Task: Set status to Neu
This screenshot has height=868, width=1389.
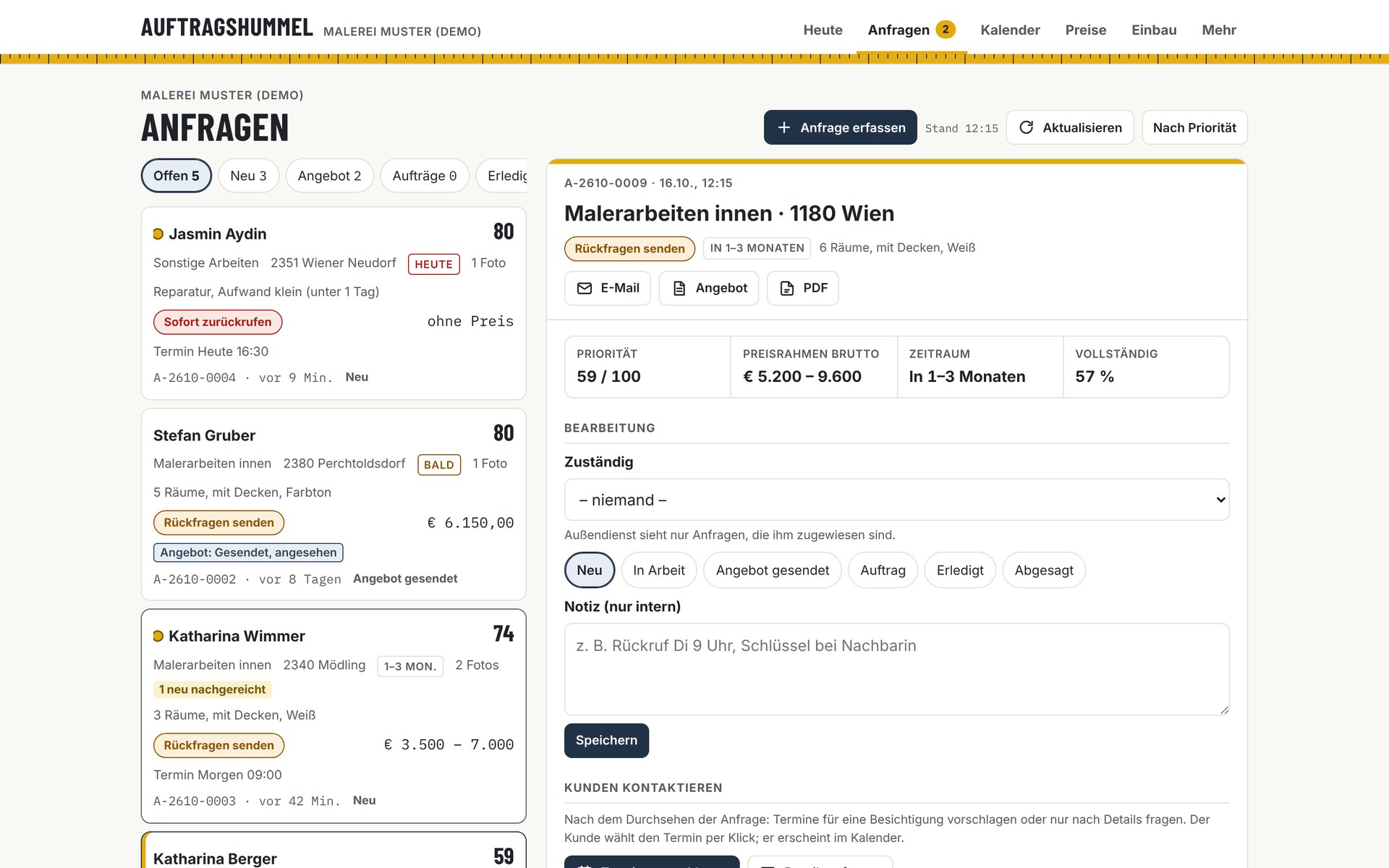Action: coord(590,570)
